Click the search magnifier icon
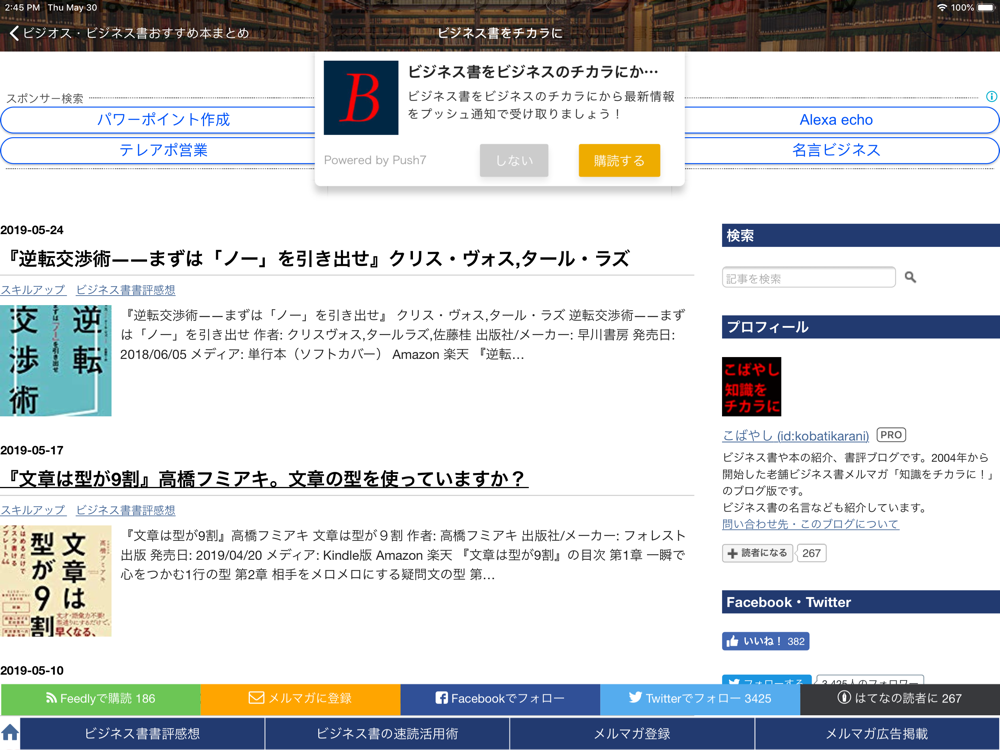Viewport: 1000px width, 750px height. (910, 277)
